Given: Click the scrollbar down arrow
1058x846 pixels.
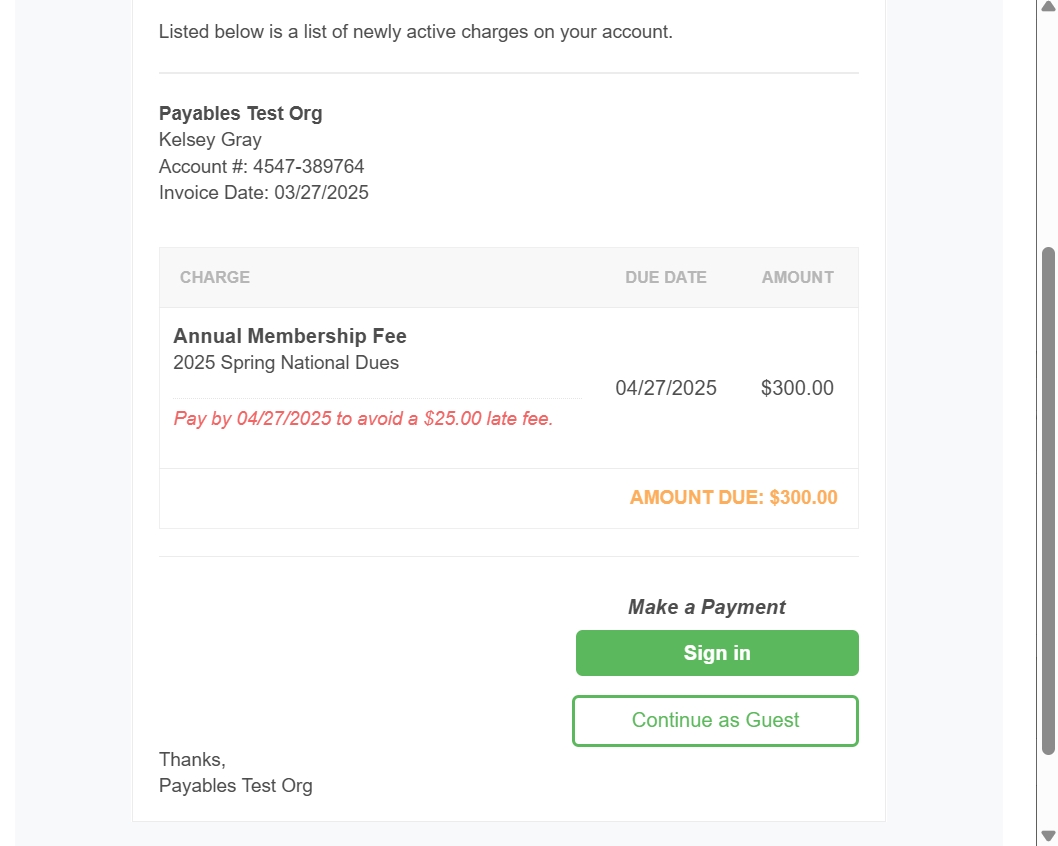Looking at the screenshot, I should point(1048,836).
